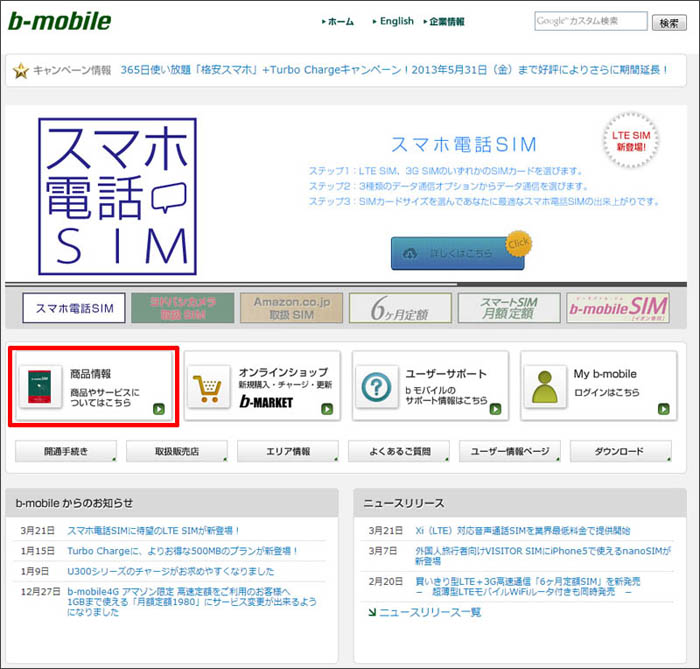
Task: Click the campaign star icon
Action: [21, 71]
